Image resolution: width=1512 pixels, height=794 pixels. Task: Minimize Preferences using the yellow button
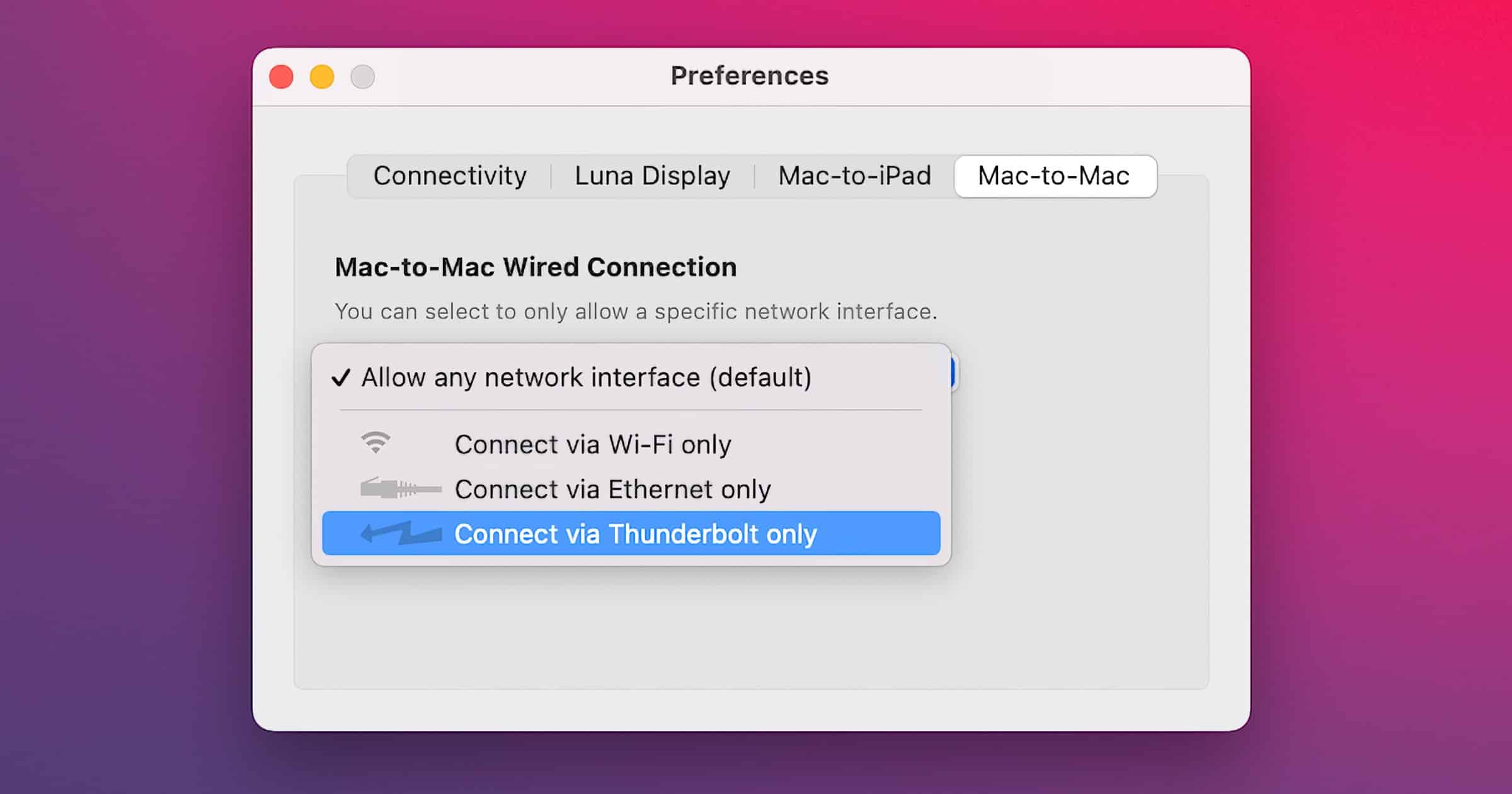[322, 77]
